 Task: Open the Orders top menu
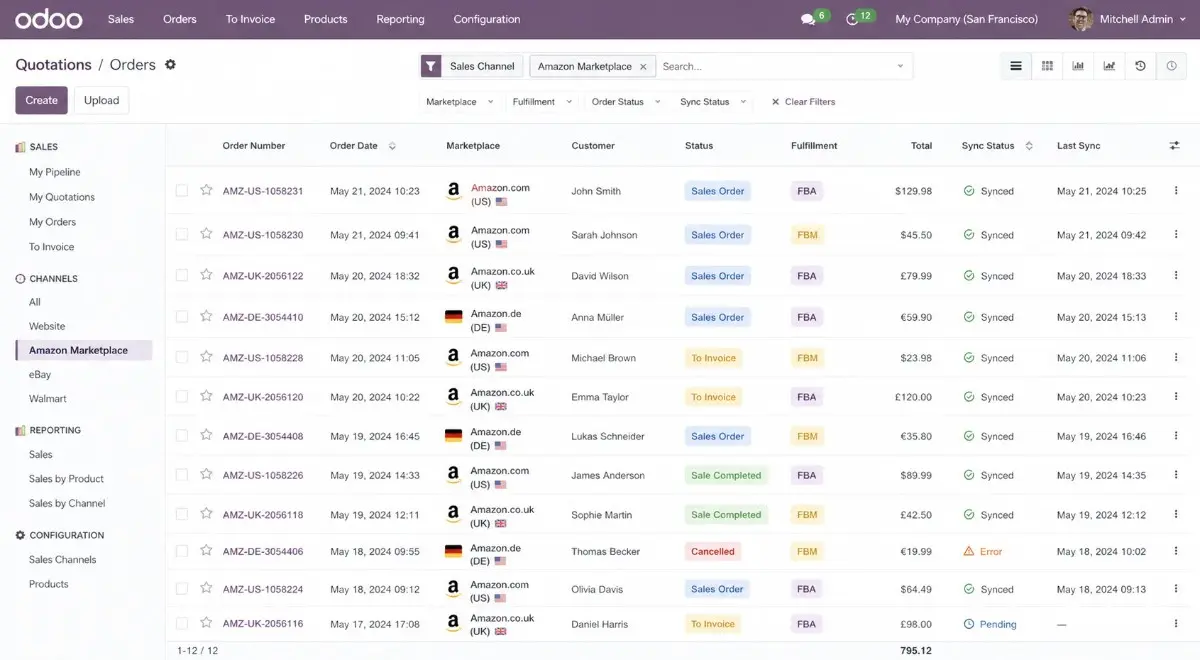pos(180,19)
